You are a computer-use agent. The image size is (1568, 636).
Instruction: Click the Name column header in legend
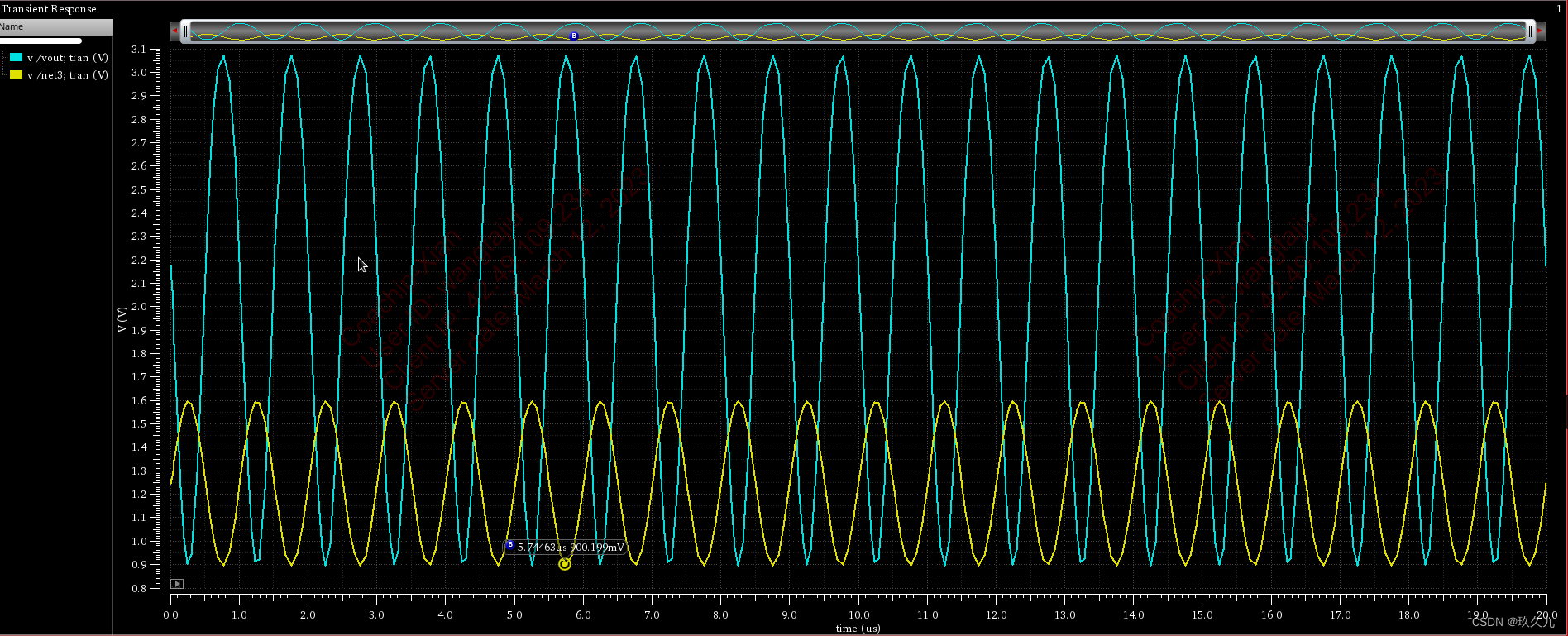pyautogui.click(x=55, y=26)
